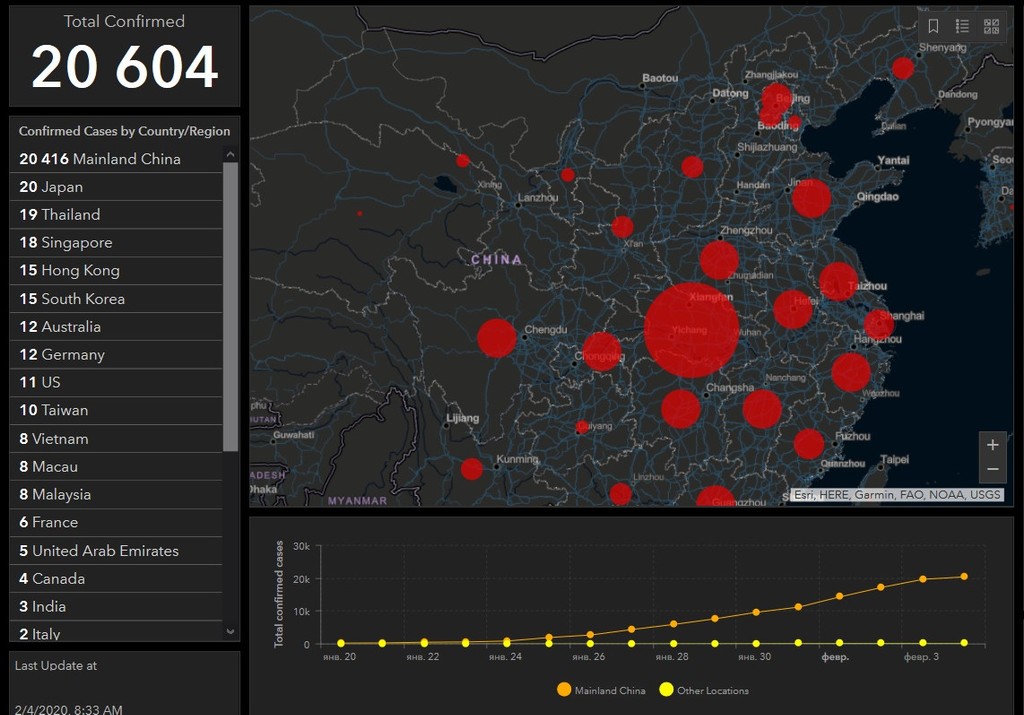Toggle Other Locations series in chart legend
The width and height of the screenshot is (1024, 715).
click(704, 690)
